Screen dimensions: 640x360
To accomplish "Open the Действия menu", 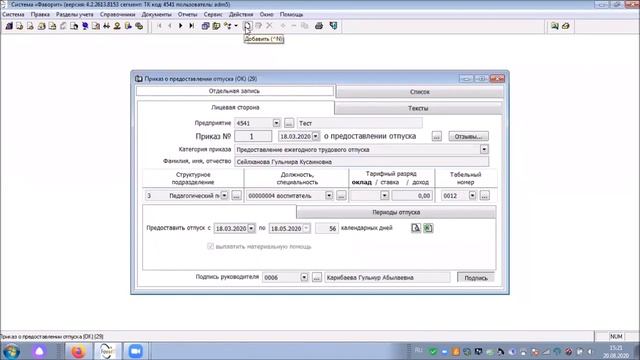I will pyautogui.click(x=241, y=14).
